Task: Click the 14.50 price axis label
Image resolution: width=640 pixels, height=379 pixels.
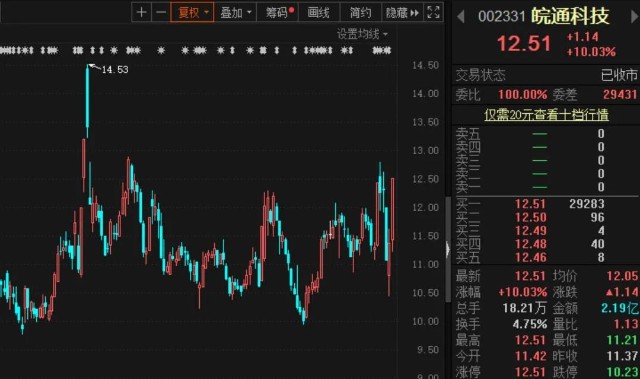Action: click(425, 65)
